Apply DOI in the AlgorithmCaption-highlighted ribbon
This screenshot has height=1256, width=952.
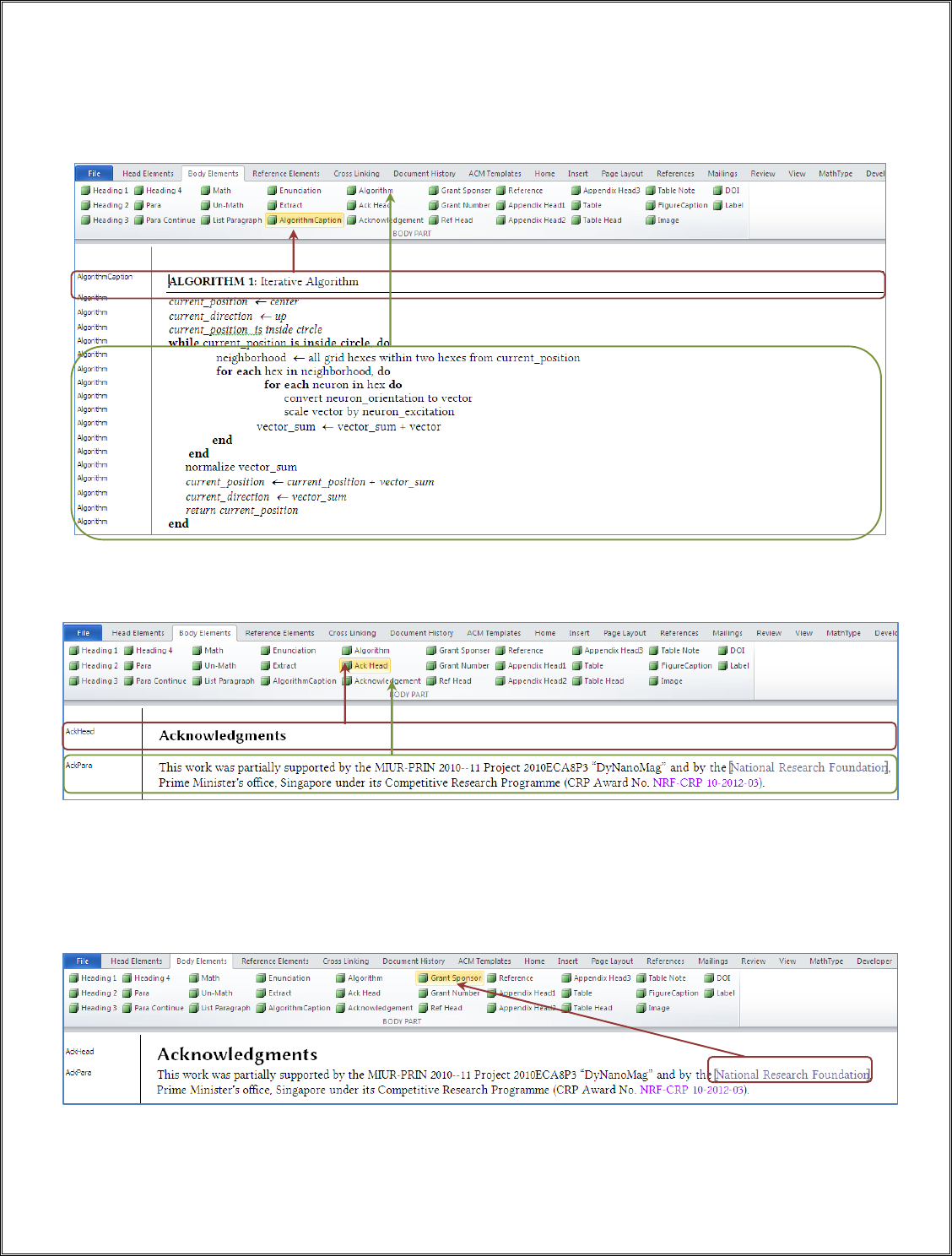pos(726,191)
